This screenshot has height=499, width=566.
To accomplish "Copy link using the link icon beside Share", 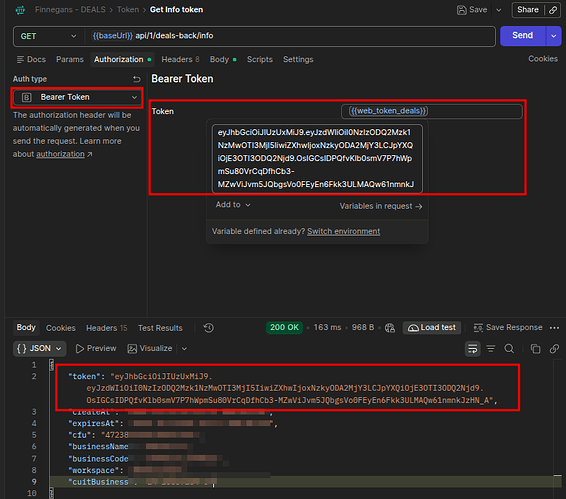I will pyautogui.click(x=553, y=10).
